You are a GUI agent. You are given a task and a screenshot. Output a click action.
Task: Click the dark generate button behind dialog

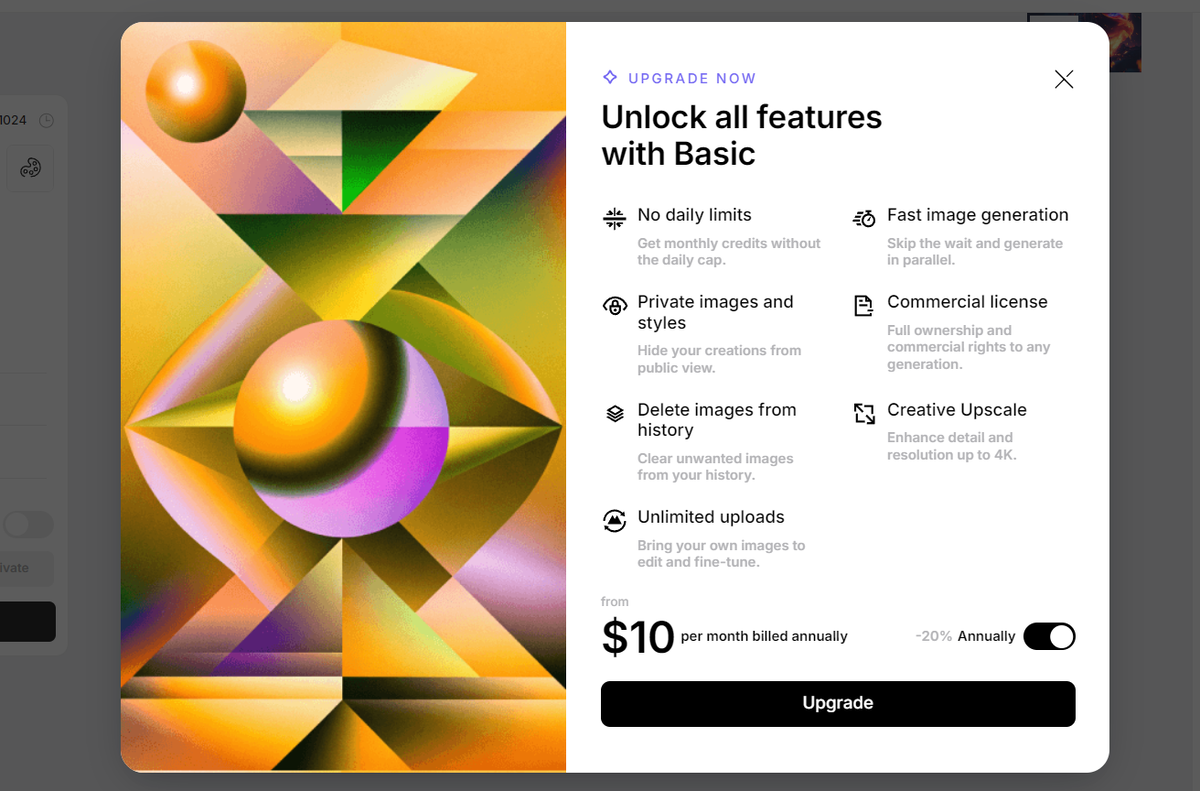pos(28,621)
